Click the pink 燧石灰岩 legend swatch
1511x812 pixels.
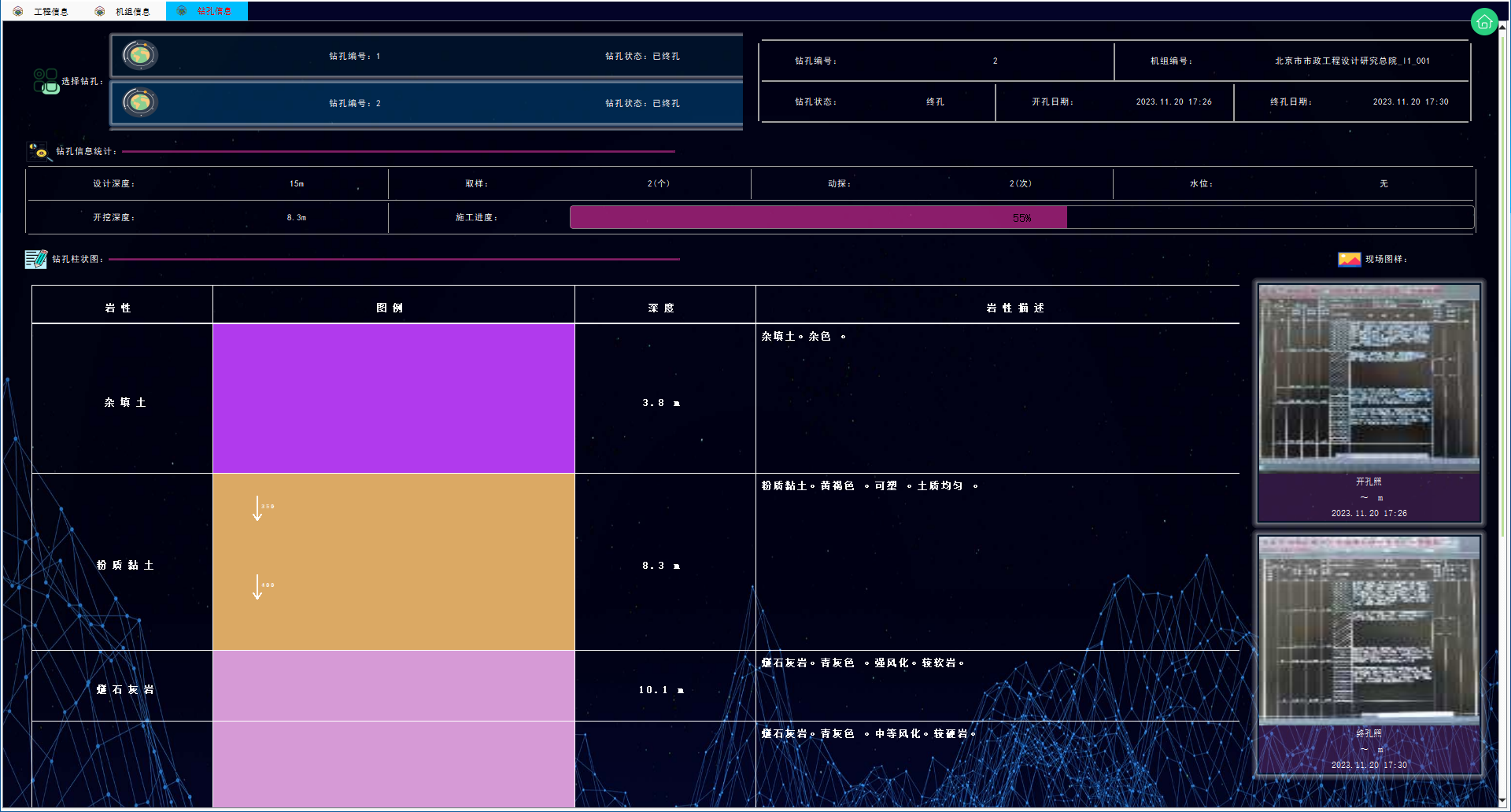tap(393, 685)
